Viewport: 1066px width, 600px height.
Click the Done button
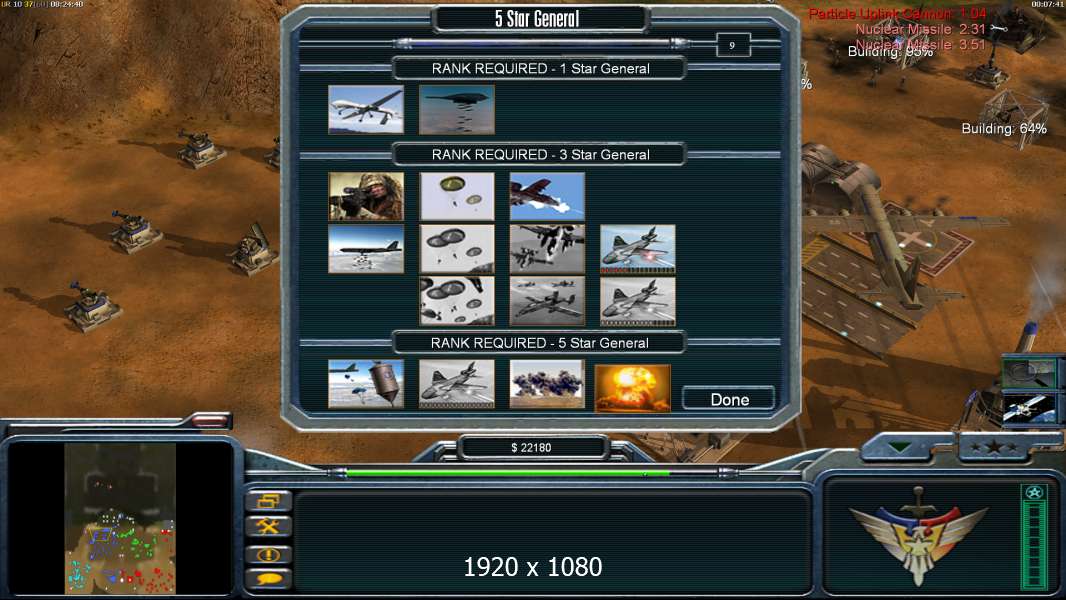tap(729, 400)
